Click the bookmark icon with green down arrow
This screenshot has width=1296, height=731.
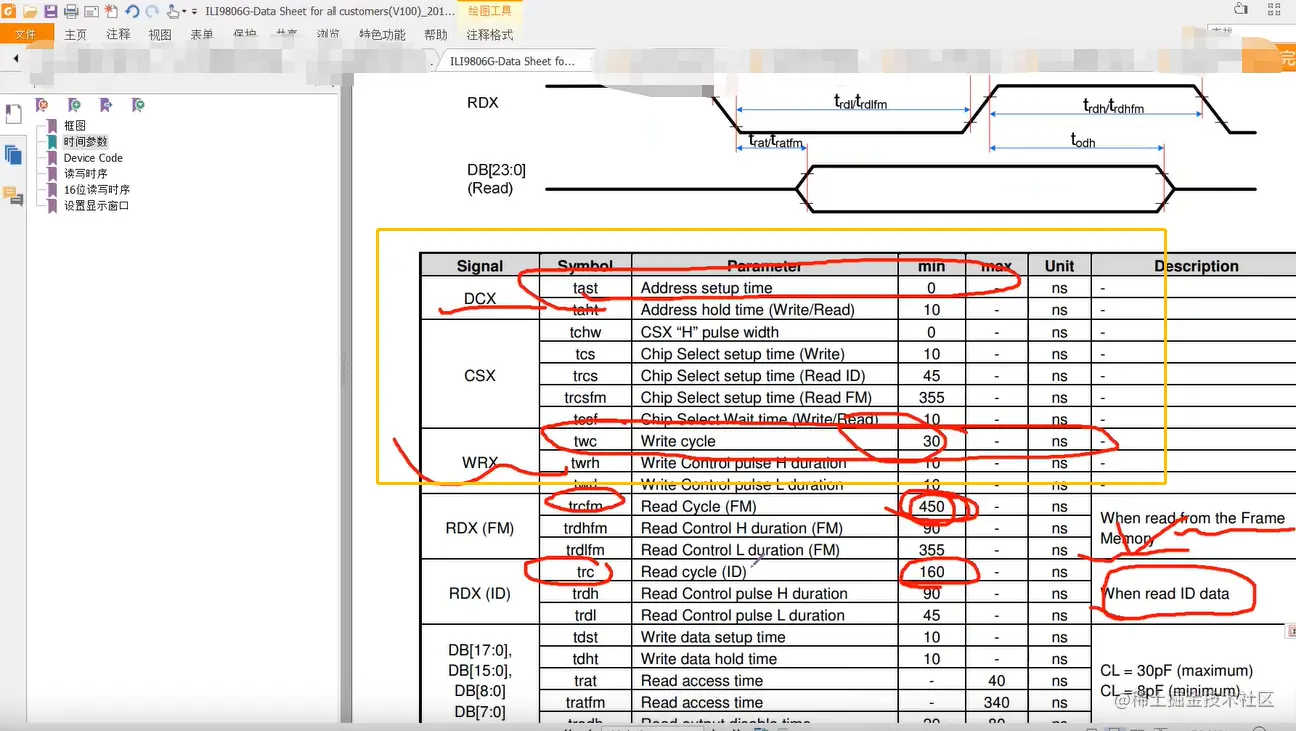tap(138, 105)
